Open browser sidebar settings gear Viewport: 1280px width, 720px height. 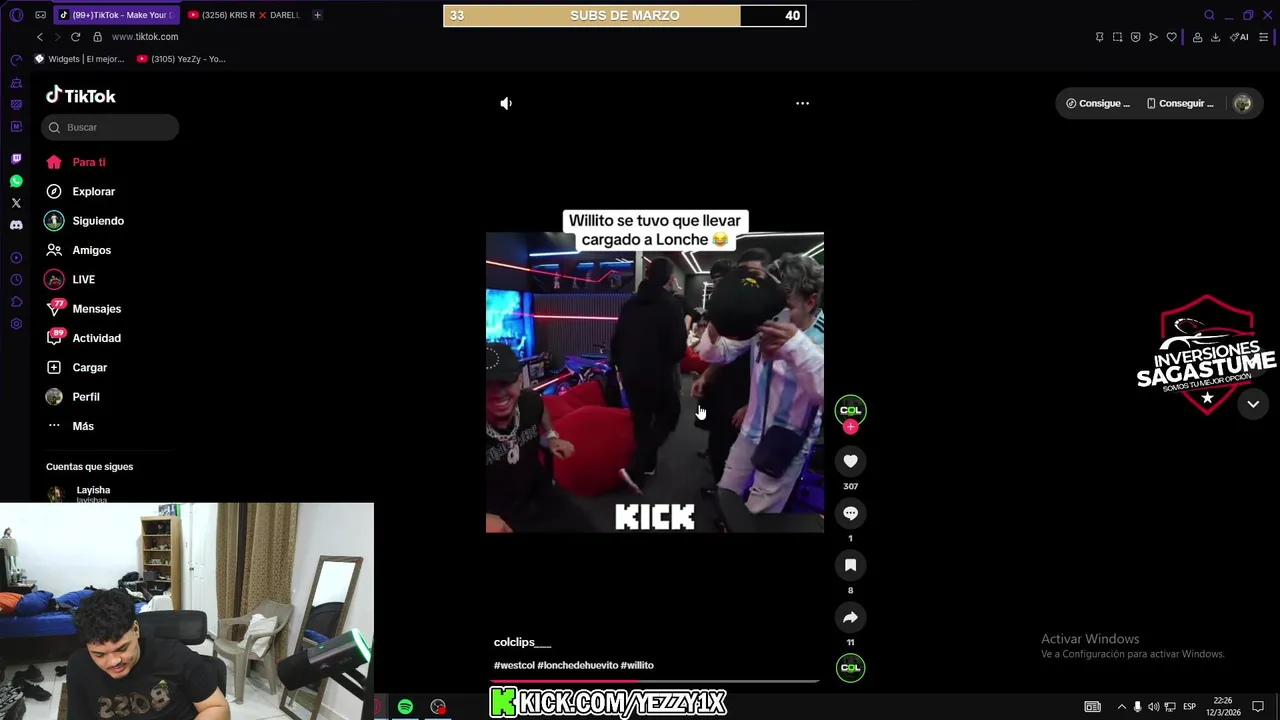tap(16, 324)
